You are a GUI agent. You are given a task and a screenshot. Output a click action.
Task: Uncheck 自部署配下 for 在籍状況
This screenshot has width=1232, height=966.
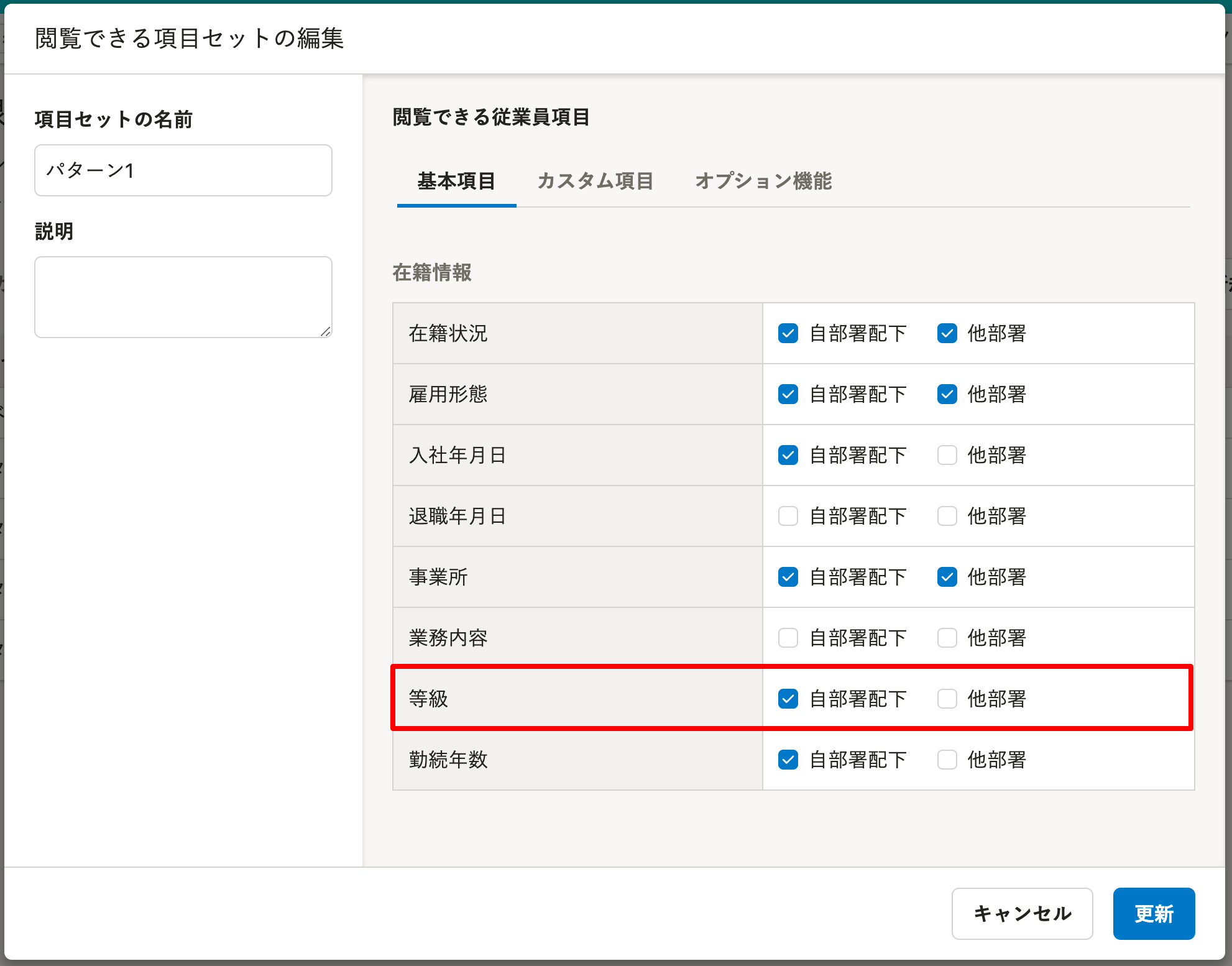tap(788, 333)
